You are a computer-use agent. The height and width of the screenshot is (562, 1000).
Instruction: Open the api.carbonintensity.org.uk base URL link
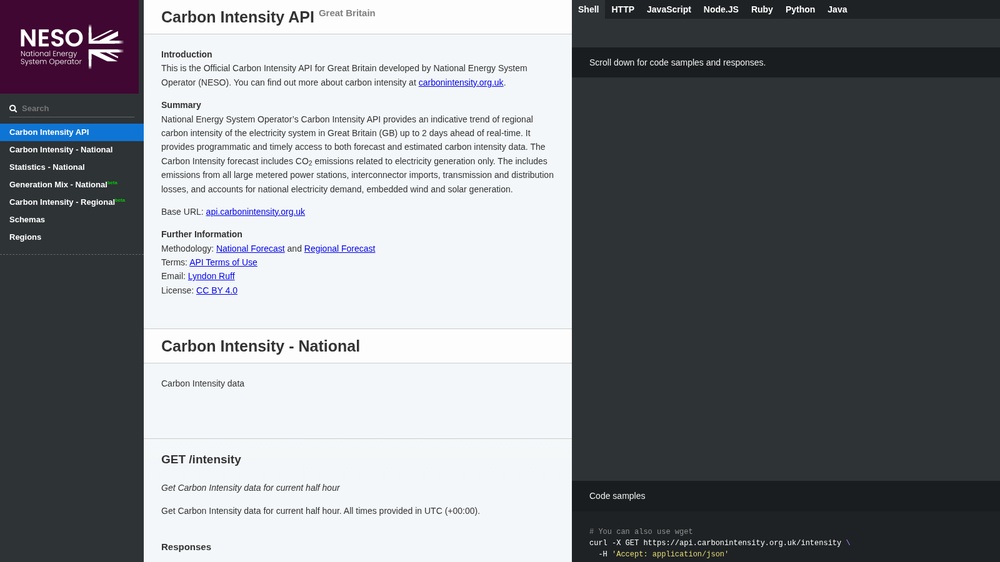(x=255, y=212)
